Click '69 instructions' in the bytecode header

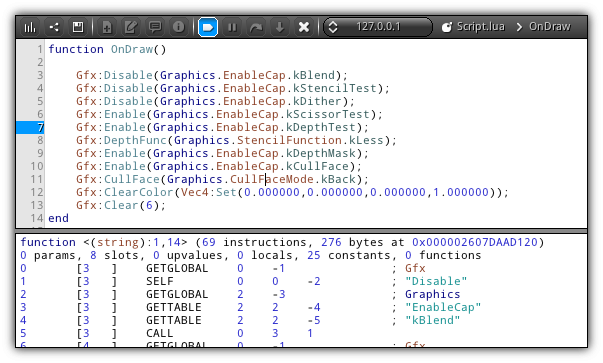click(254, 242)
